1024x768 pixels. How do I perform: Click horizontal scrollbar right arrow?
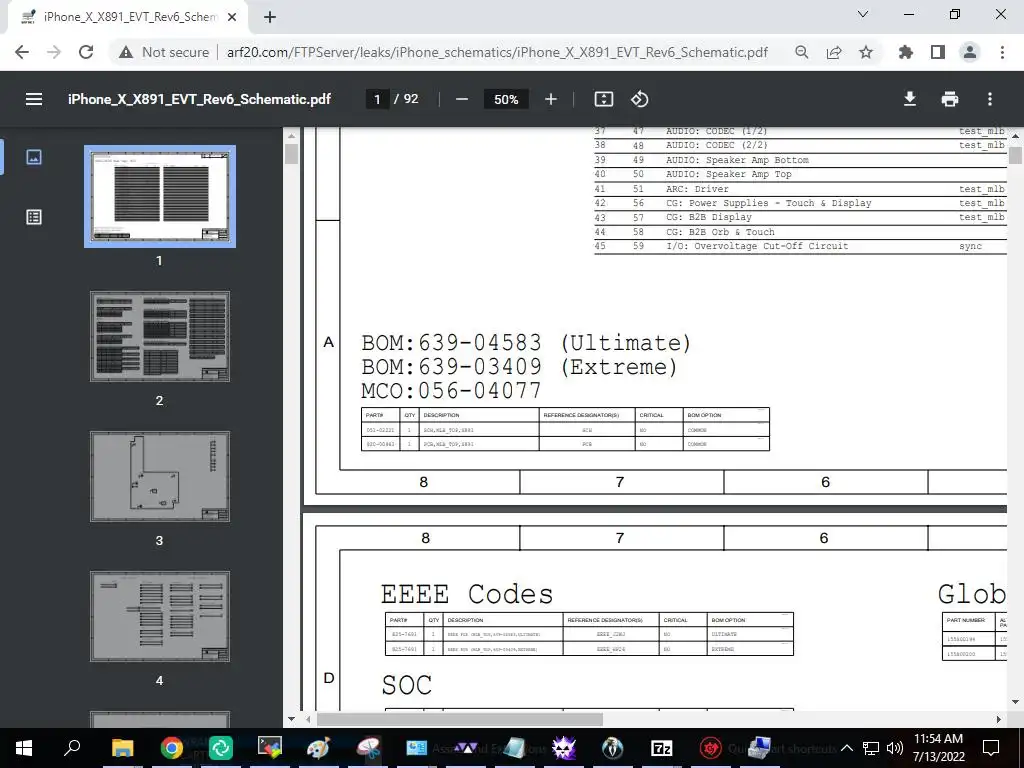tap(999, 719)
